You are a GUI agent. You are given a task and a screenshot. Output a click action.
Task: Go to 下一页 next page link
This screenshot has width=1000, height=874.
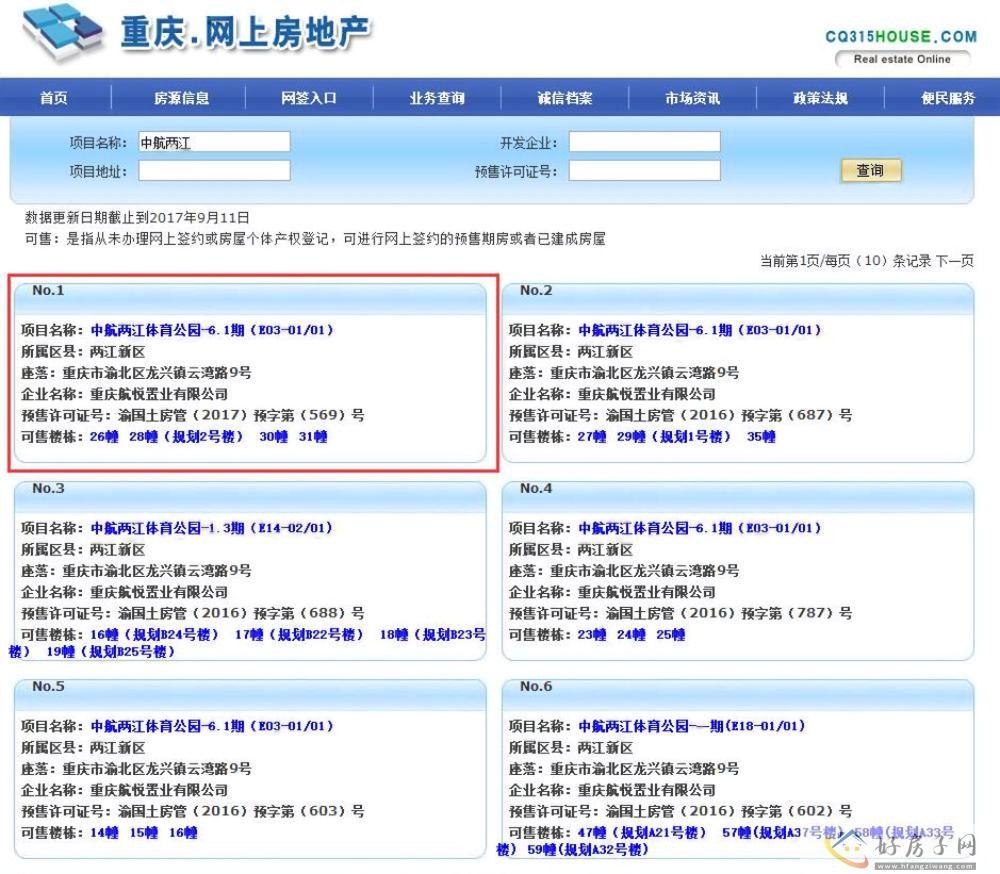tap(955, 260)
